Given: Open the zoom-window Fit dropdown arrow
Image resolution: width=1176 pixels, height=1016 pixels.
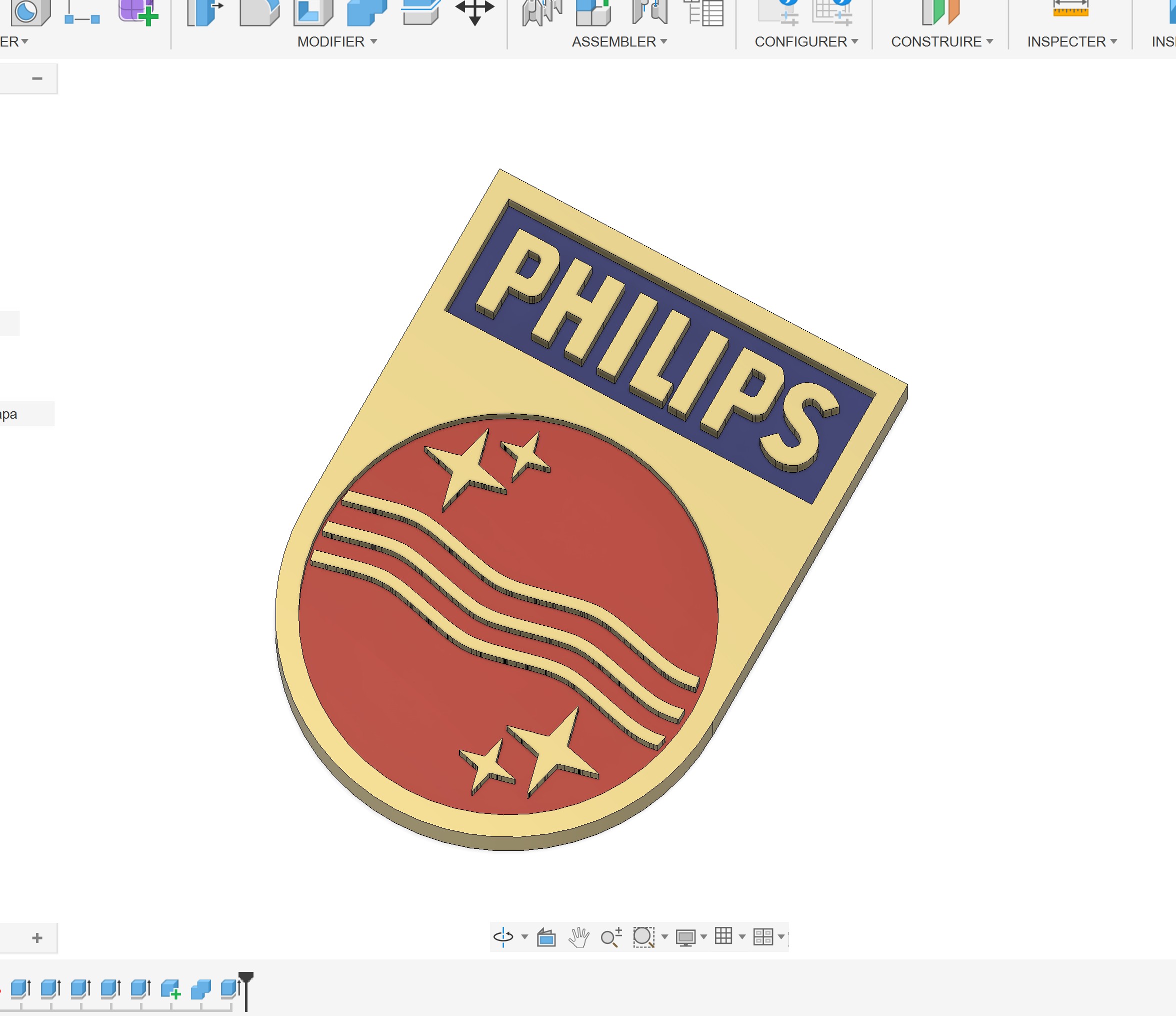Looking at the screenshot, I should click(664, 937).
